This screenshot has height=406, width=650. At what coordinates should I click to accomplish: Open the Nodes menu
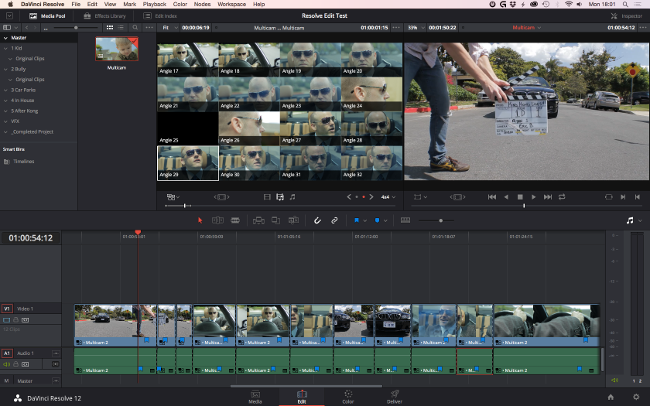[202, 4]
